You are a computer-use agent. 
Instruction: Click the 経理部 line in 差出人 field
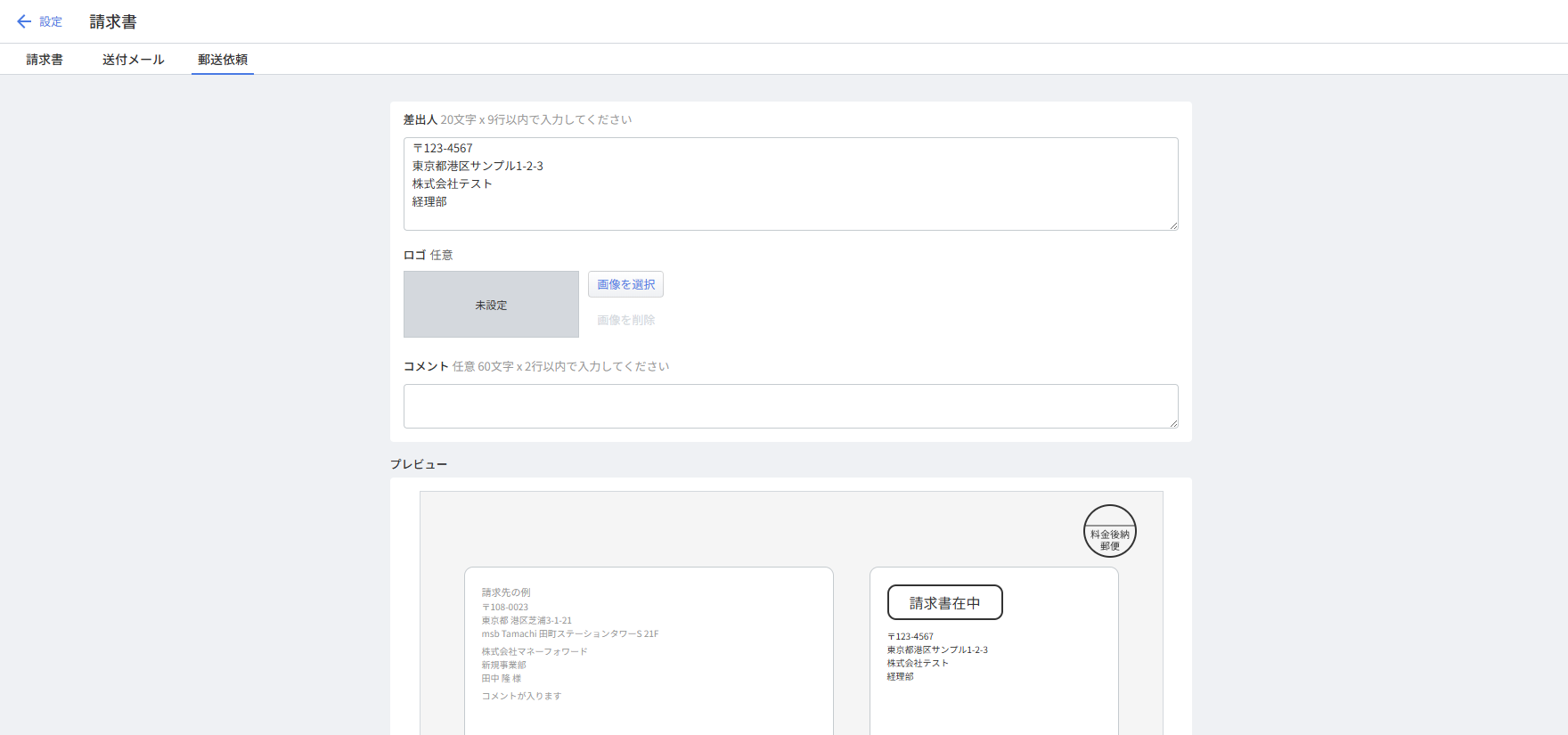(x=429, y=202)
